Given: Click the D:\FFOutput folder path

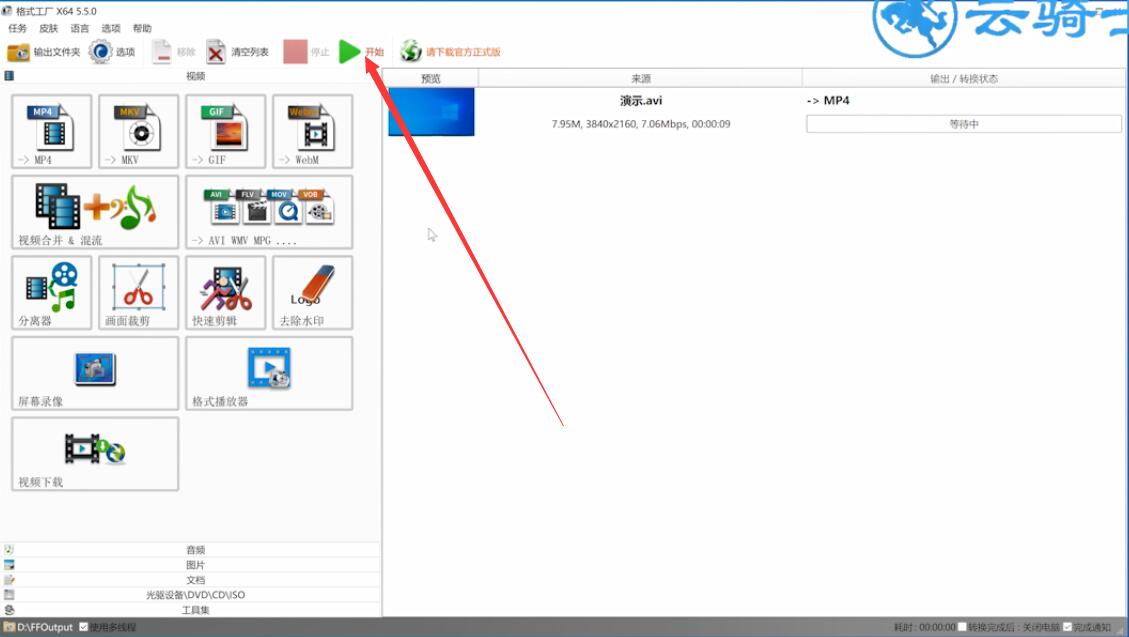Looking at the screenshot, I should 45,627.
